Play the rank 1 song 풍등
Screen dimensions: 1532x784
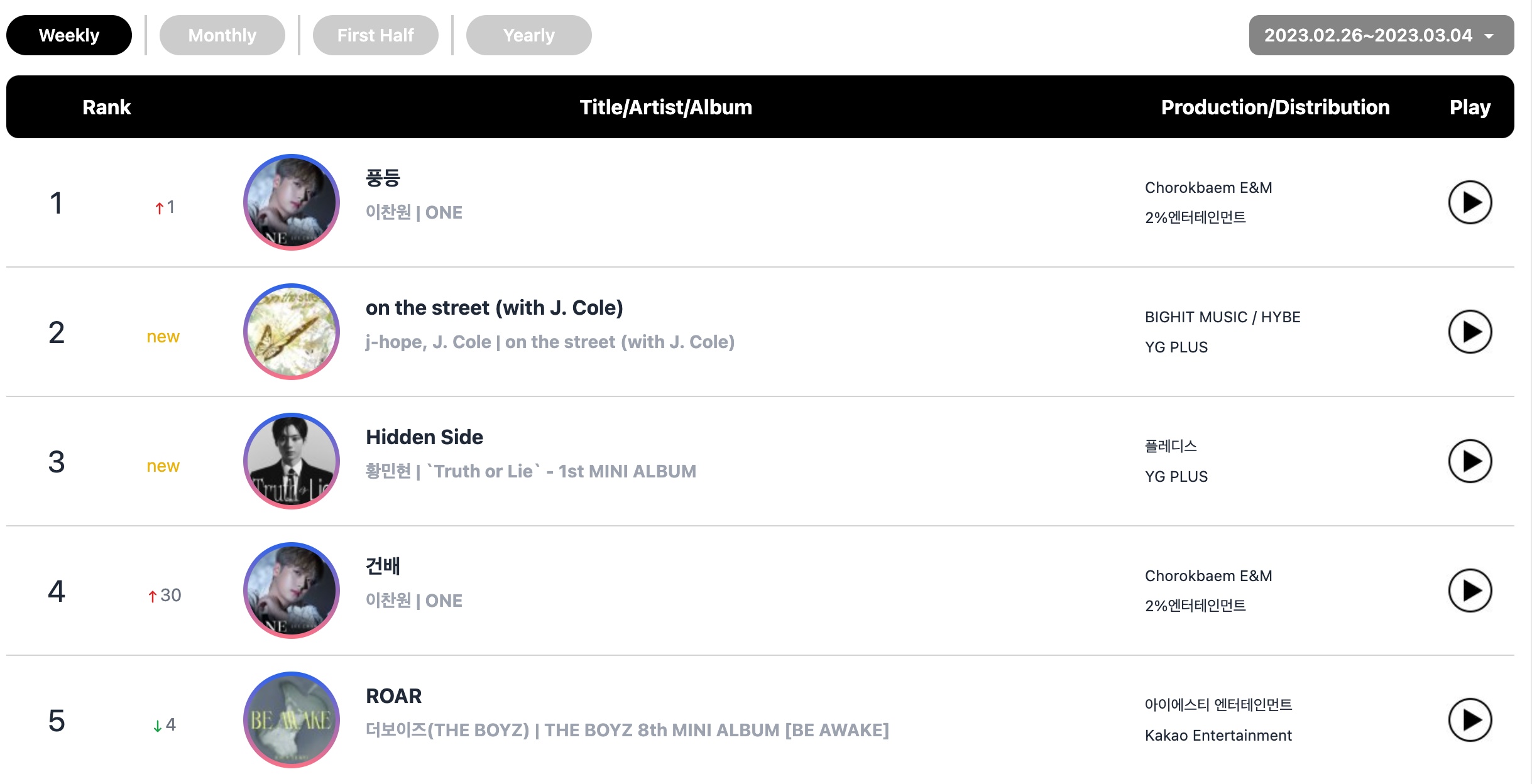tap(1470, 202)
